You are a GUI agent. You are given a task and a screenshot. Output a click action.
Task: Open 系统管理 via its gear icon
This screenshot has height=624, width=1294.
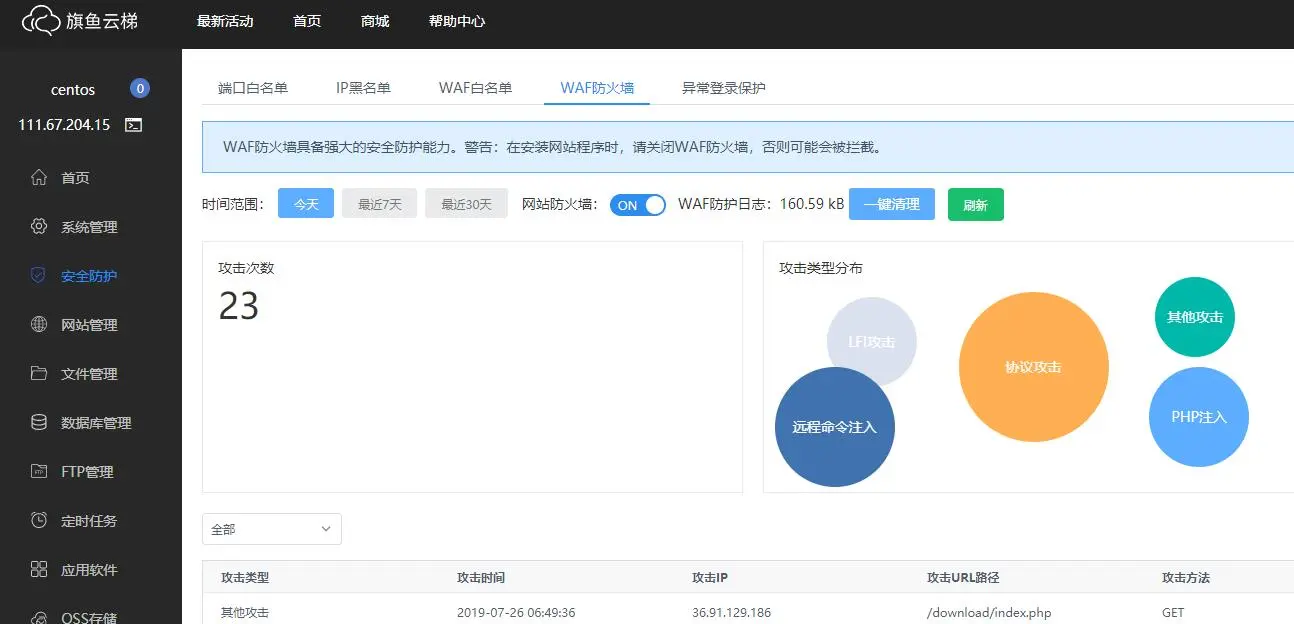[x=39, y=227]
